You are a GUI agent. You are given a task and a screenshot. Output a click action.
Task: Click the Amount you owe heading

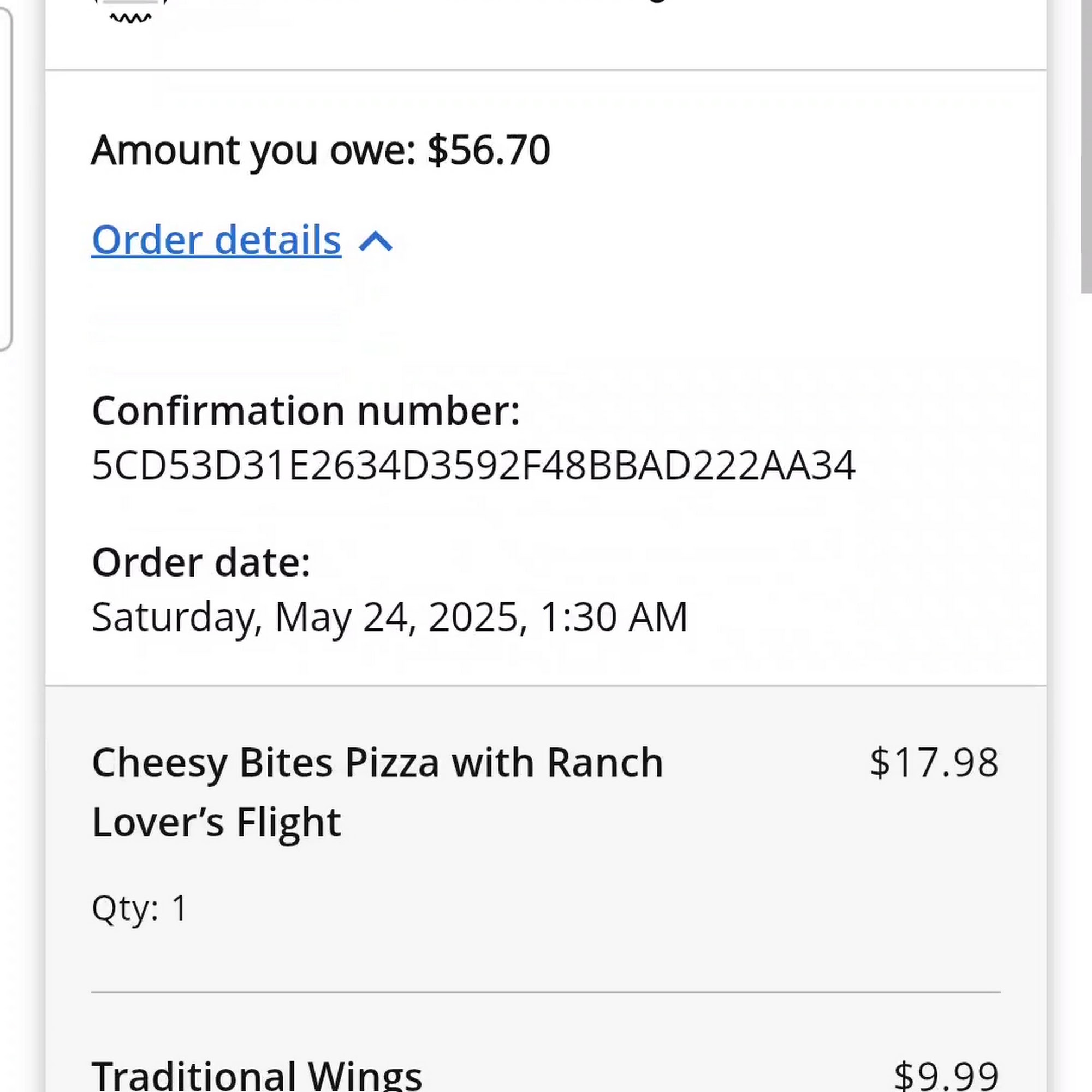[253, 150]
